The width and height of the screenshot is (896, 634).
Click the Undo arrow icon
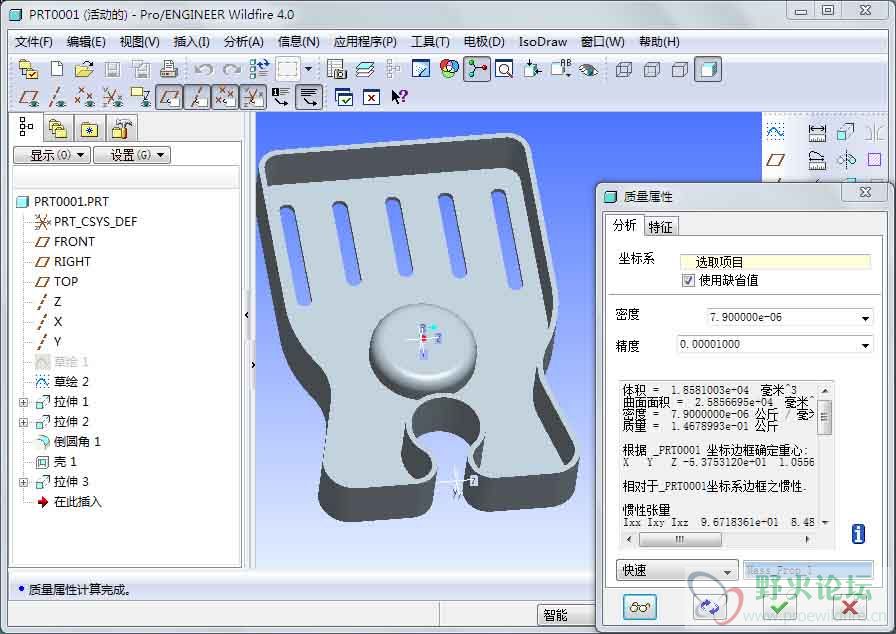204,70
